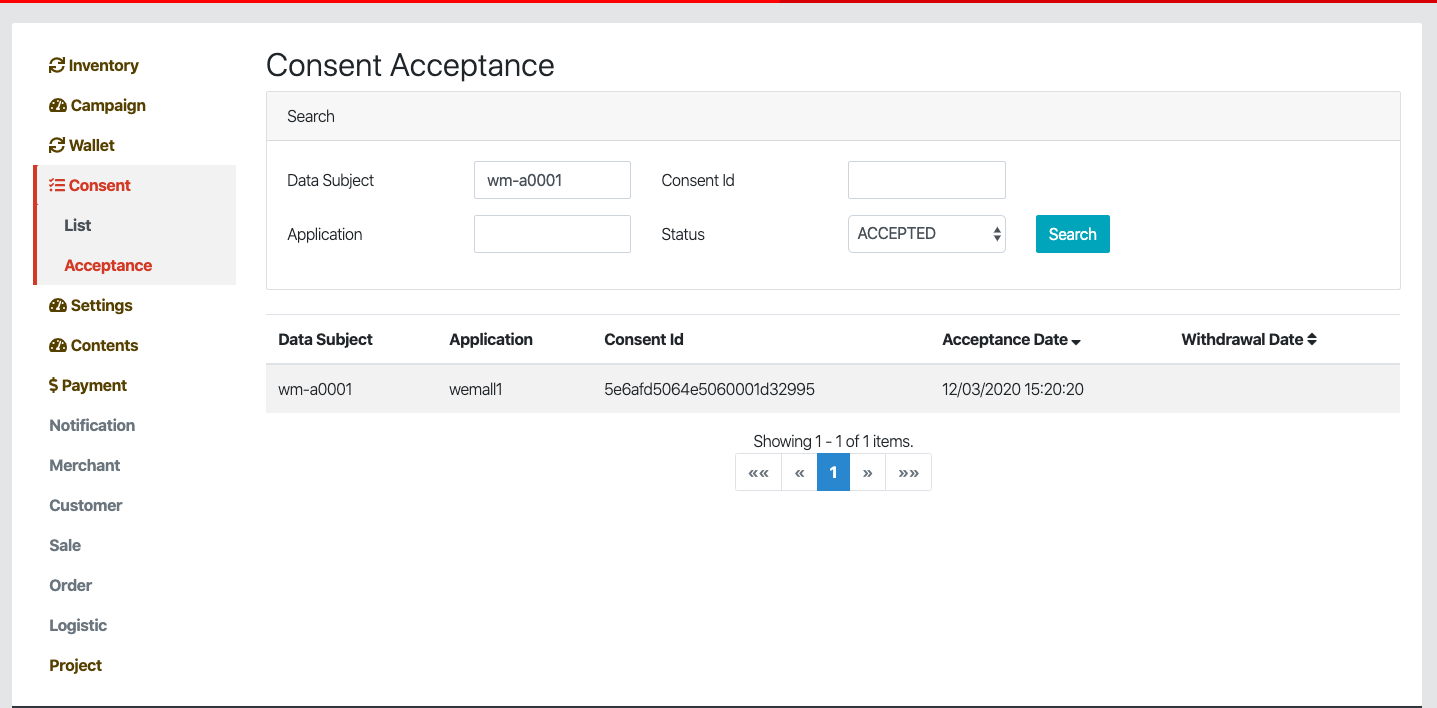Click the Wallet sync icon
This screenshot has width=1437, height=708.
[57, 146]
